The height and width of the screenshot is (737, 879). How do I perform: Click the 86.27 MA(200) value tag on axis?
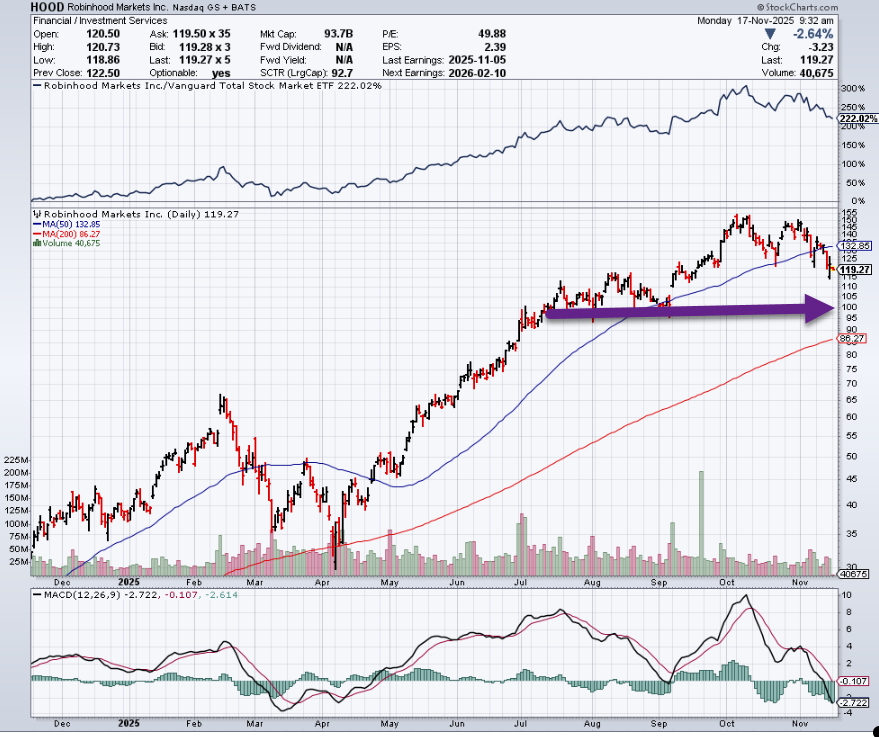pos(851,339)
